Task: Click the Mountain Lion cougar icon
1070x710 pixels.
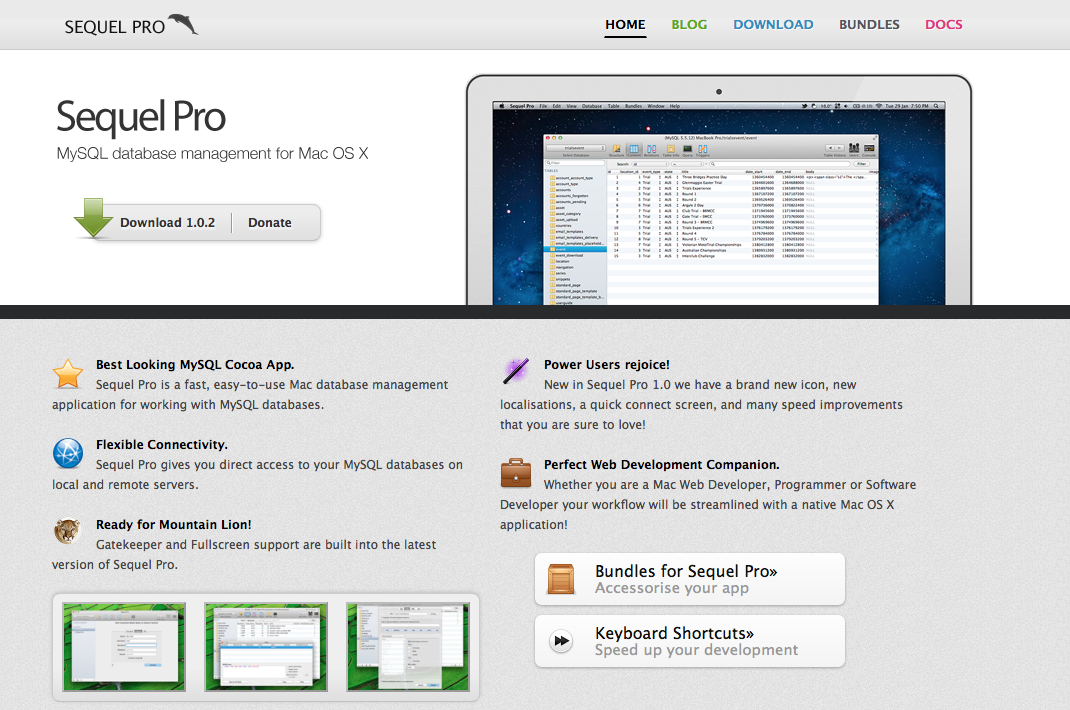Action: [x=68, y=532]
